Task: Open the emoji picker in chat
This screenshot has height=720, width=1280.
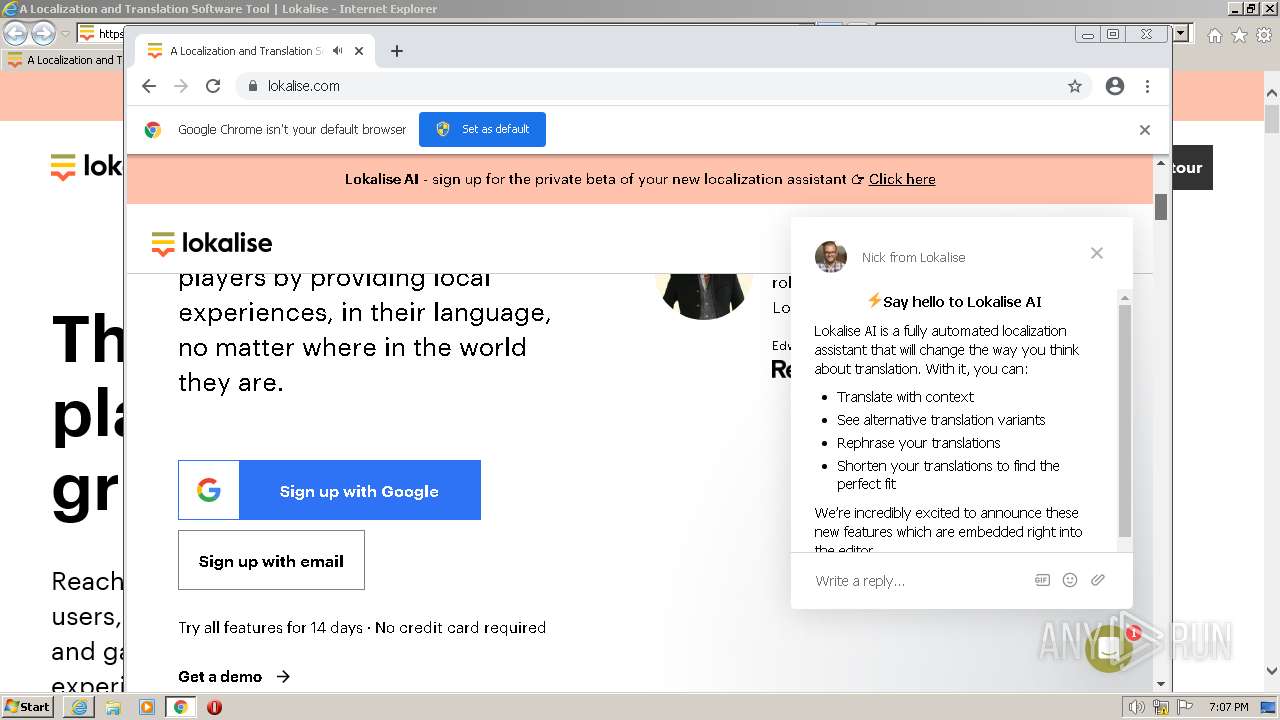Action: click(x=1070, y=580)
